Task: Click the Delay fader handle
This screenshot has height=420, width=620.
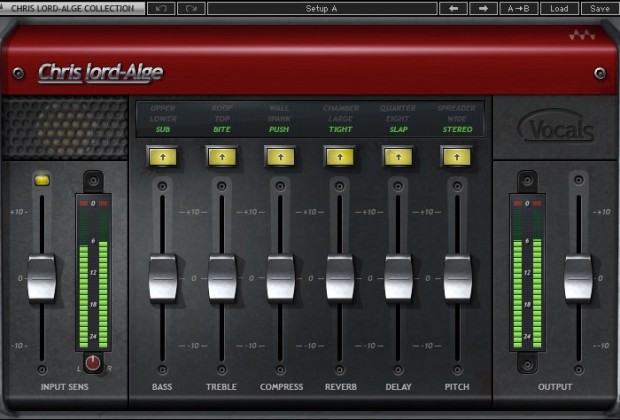Action: (x=398, y=278)
